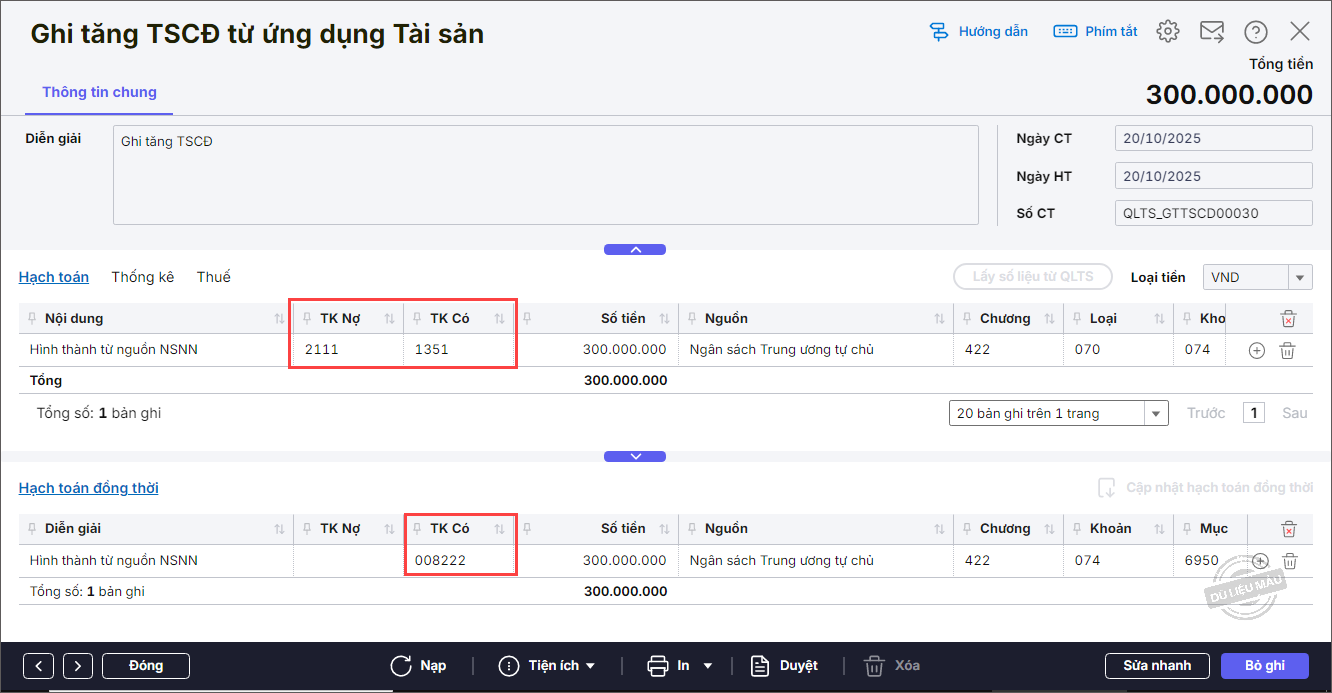Sort Hạch toán table by TK Nợ arrows
1332x693 pixels.
pyautogui.click(x=389, y=319)
